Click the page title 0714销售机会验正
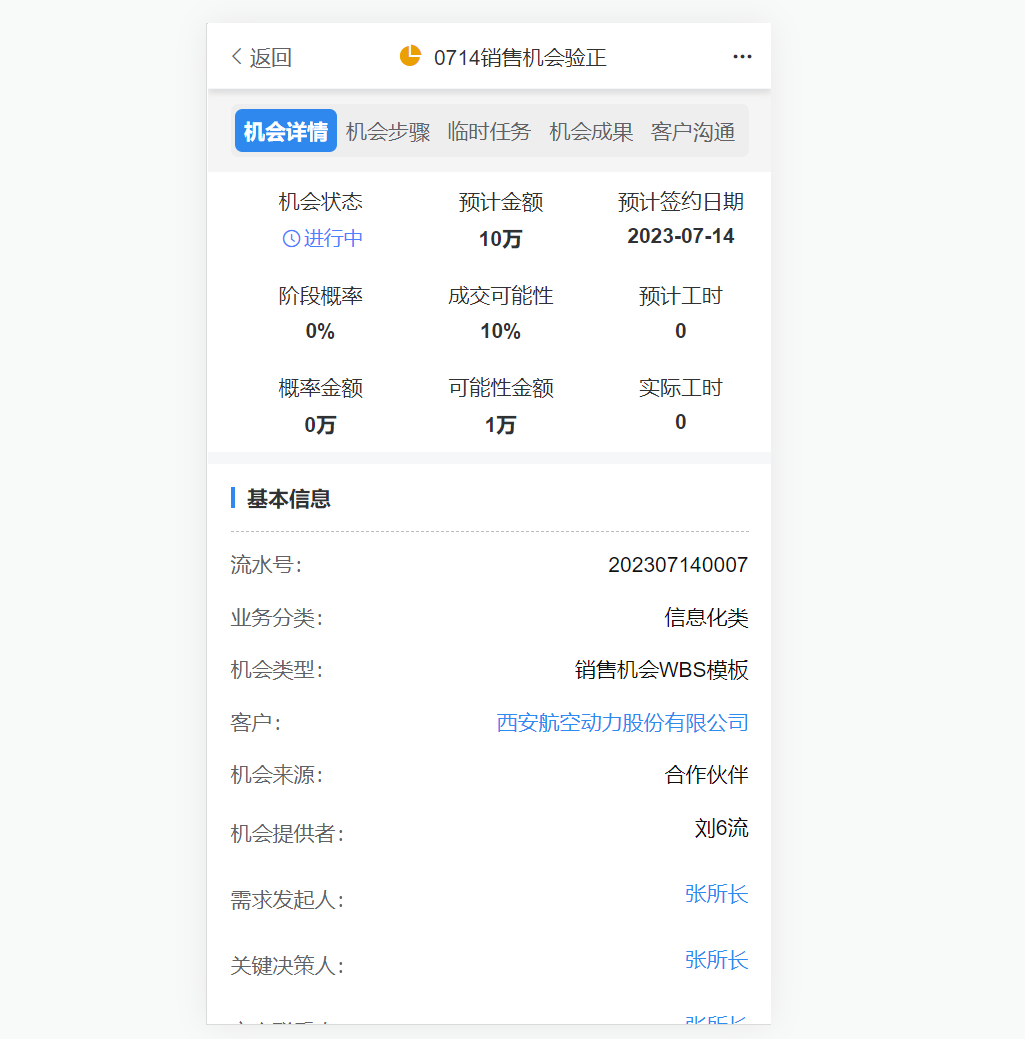This screenshot has height=1039, width=1025. [x=520, y=57]
